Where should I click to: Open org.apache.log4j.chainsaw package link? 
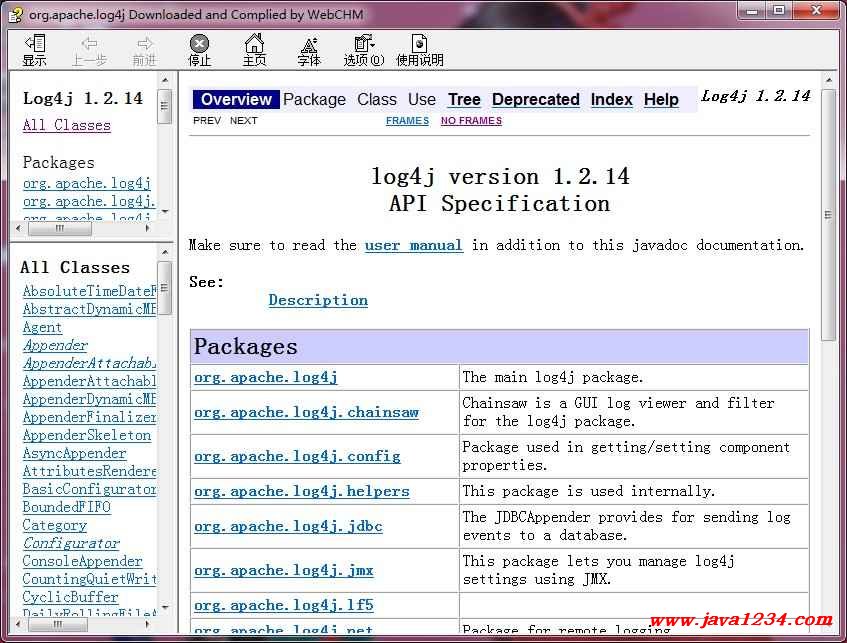pyautogui.click(x=306, y=412)
